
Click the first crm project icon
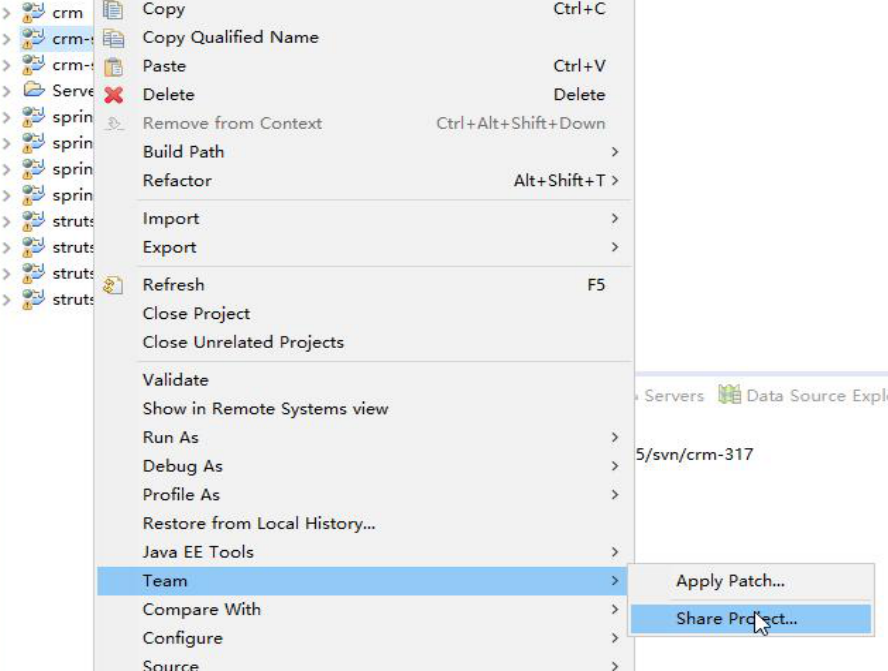[x=33, y=12]
